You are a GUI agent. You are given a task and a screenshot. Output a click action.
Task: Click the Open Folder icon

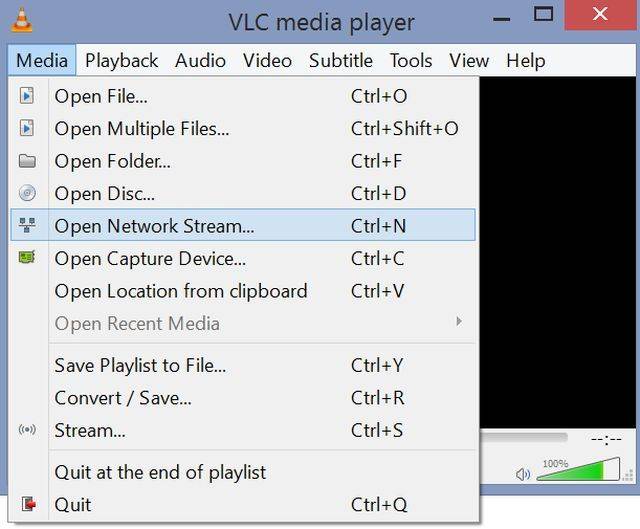[x=27, y=161]
